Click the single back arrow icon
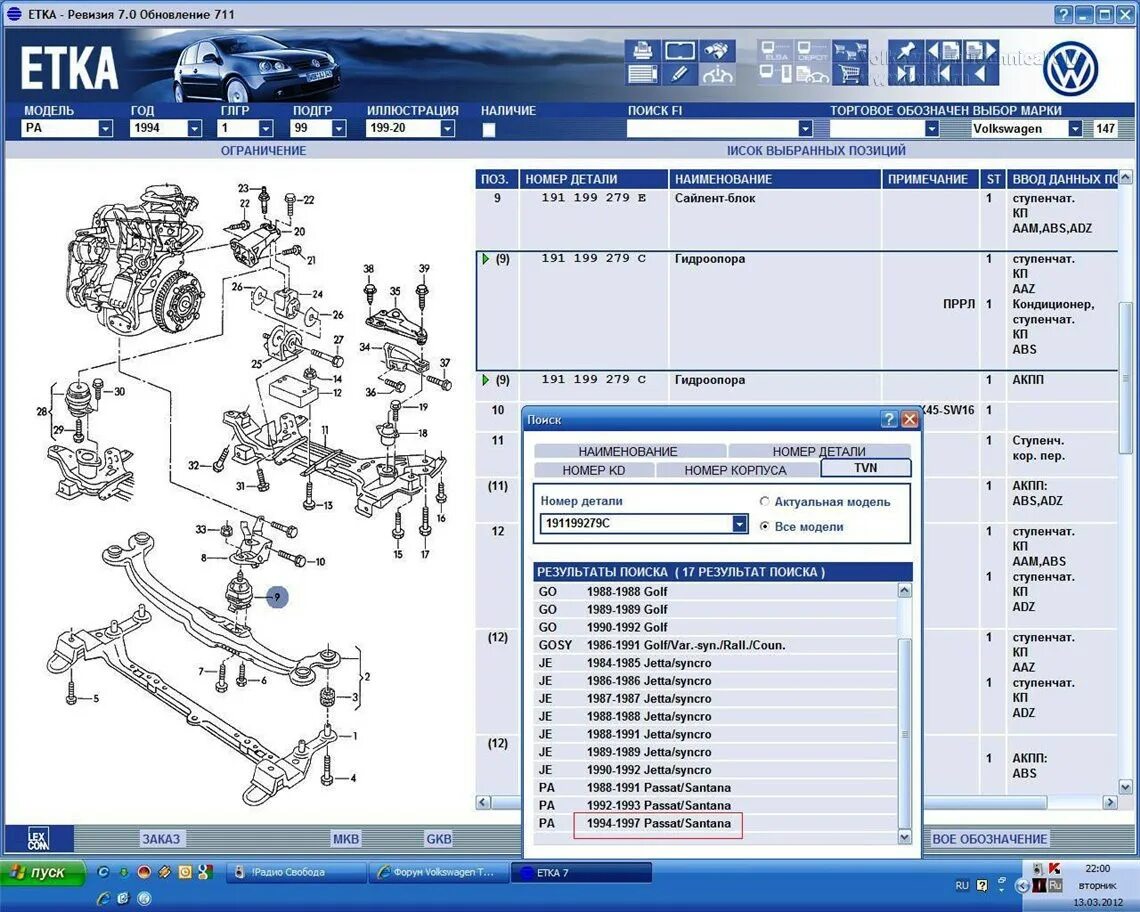Screen dimensions: 1140x912 [x=981, y=74]
